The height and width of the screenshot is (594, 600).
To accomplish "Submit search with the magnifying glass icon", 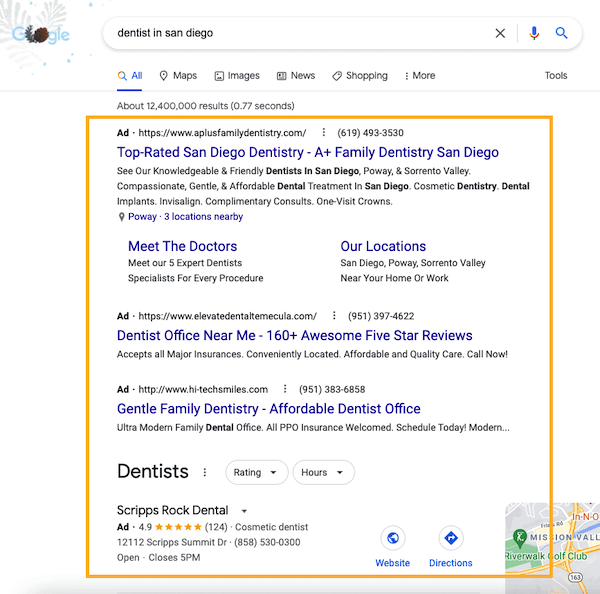I will (561, 33).
